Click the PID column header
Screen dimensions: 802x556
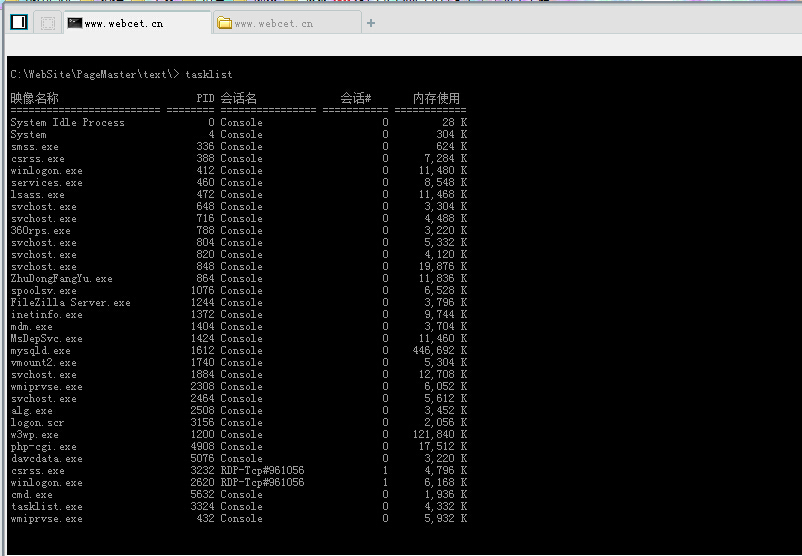click(x=205, y=98)
